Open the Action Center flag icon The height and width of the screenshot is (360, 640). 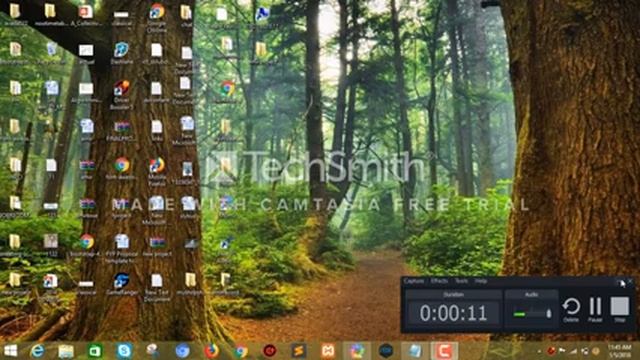tap(562, 351)
